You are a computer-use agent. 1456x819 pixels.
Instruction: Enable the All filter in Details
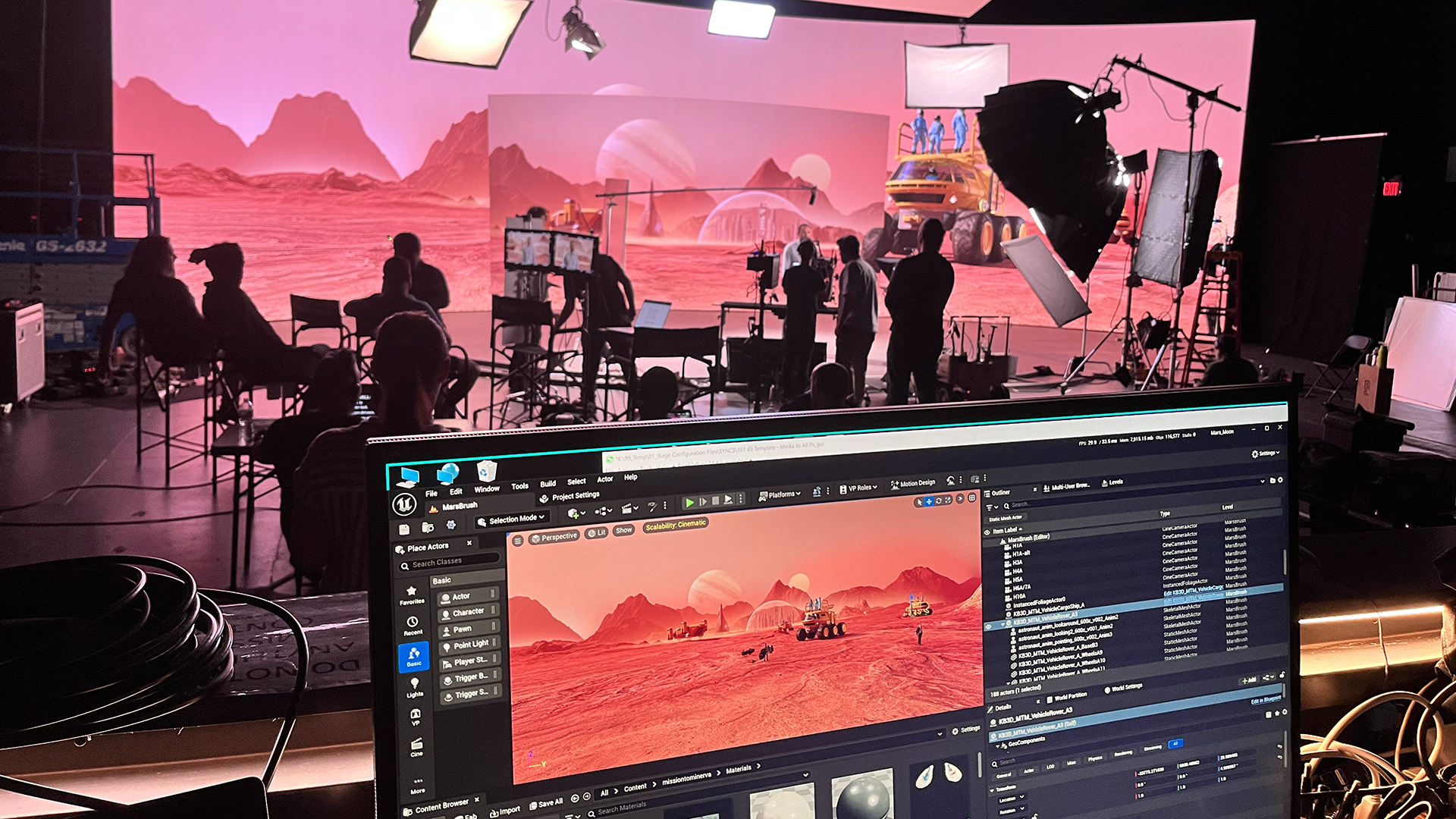1175,744
